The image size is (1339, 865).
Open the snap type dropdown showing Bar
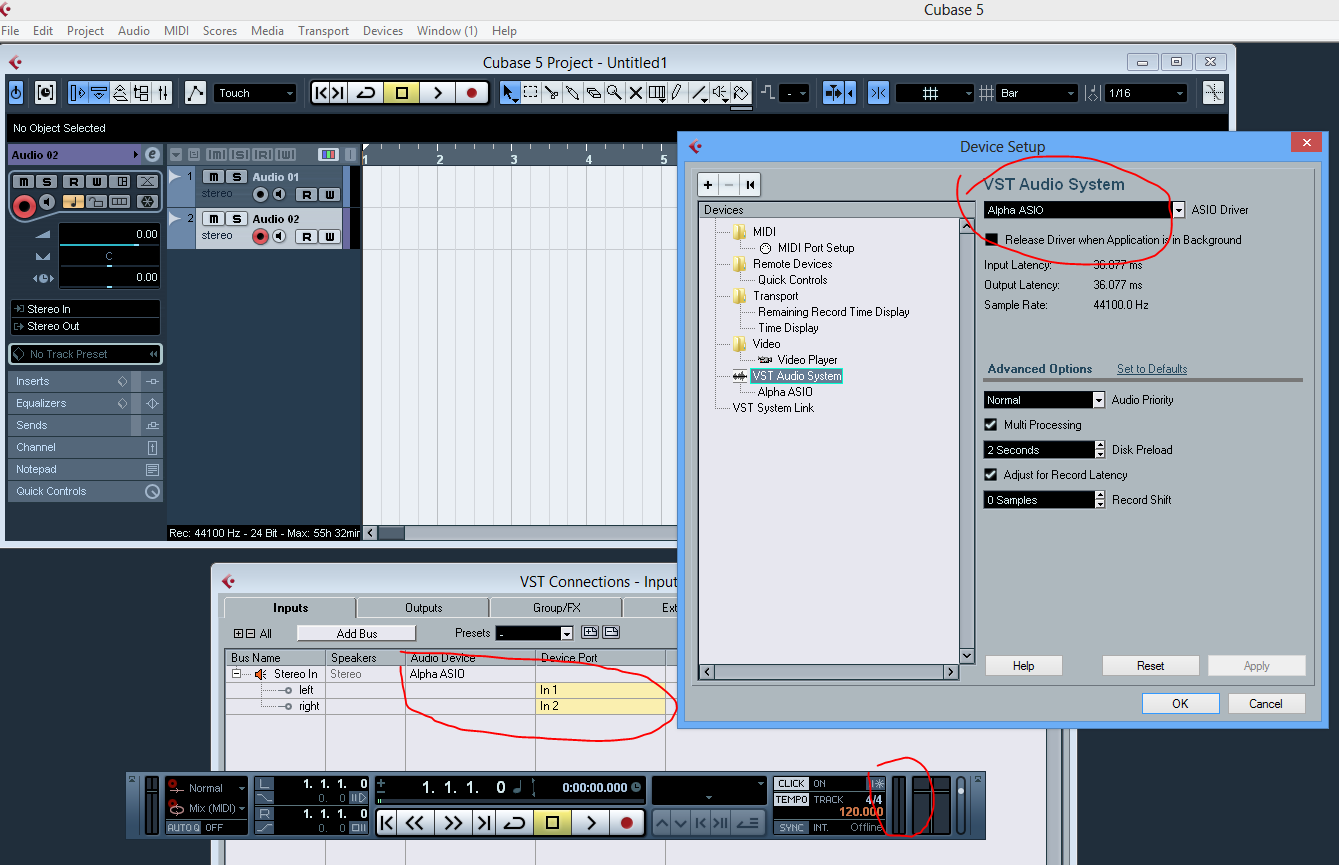point(1038,93)
